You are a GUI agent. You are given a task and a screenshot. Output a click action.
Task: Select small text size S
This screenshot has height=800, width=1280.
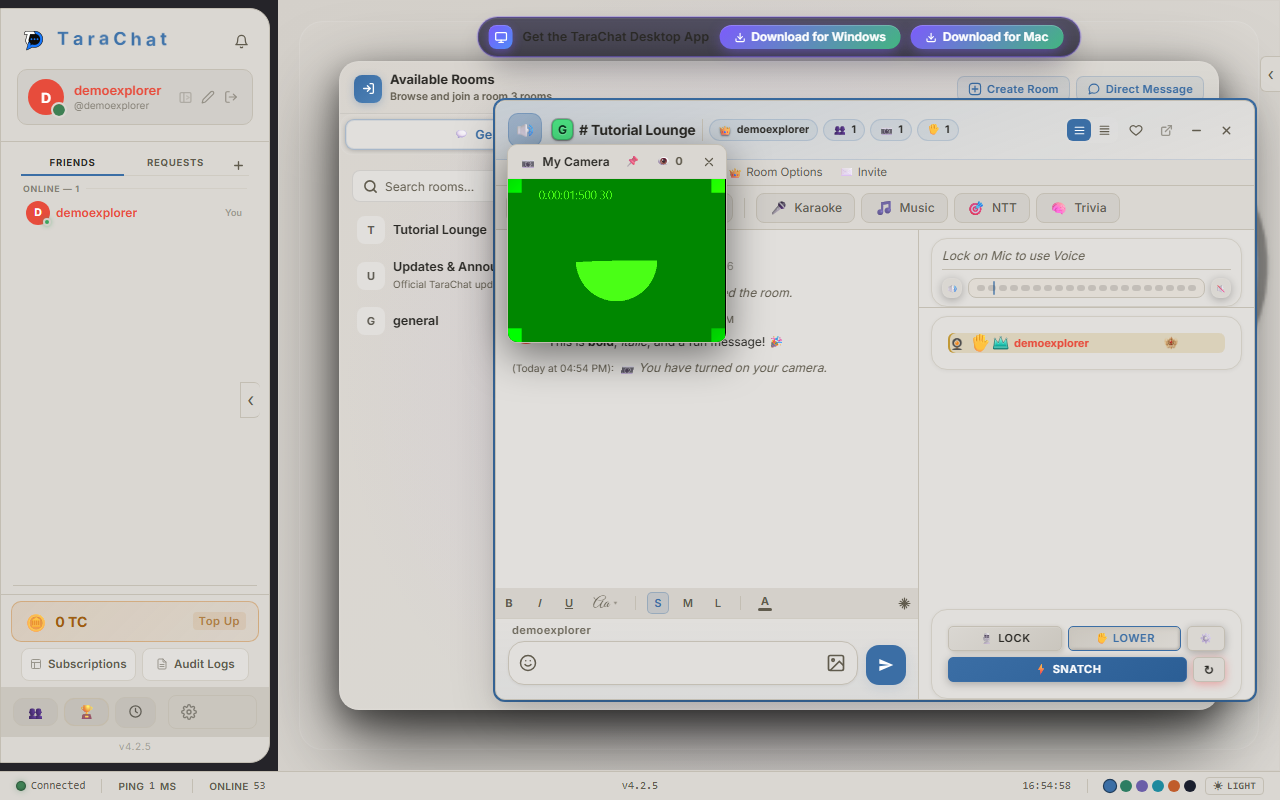tap(658, 603)
